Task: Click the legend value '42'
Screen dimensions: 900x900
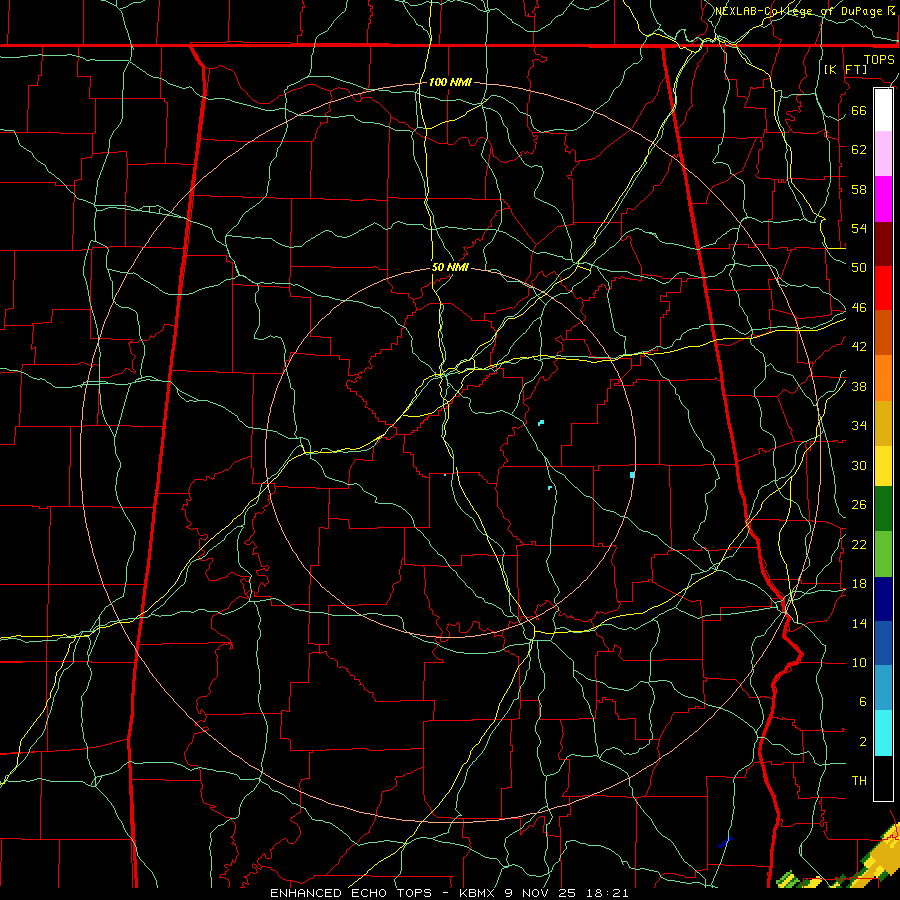Action: (859, 347)
